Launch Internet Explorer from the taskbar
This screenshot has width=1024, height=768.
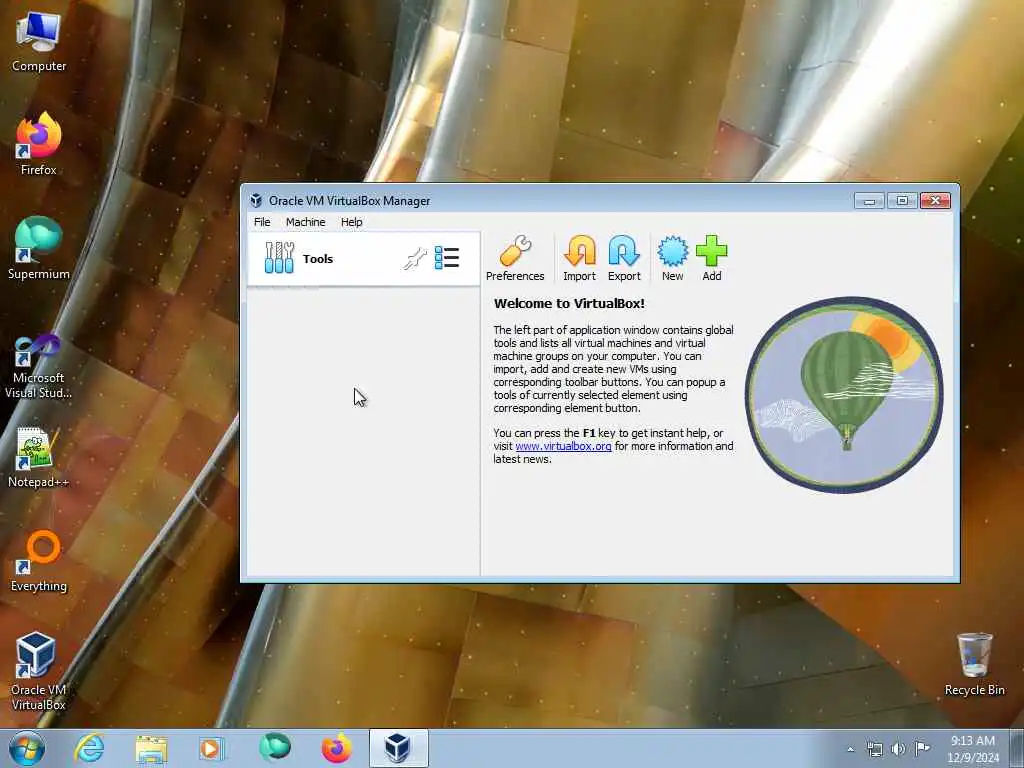(x=89, y=748)
